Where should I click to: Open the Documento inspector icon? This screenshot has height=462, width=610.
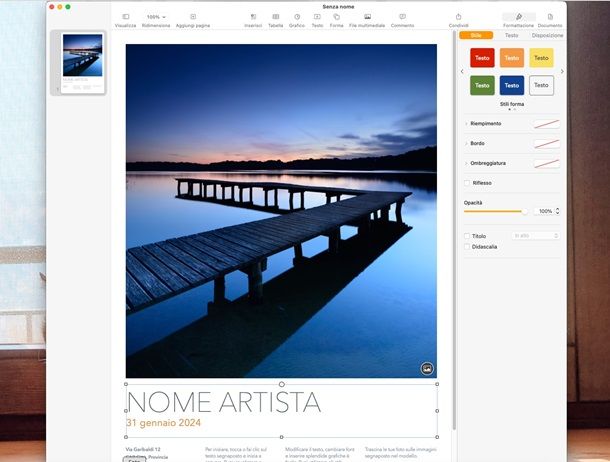click(550, 17)
